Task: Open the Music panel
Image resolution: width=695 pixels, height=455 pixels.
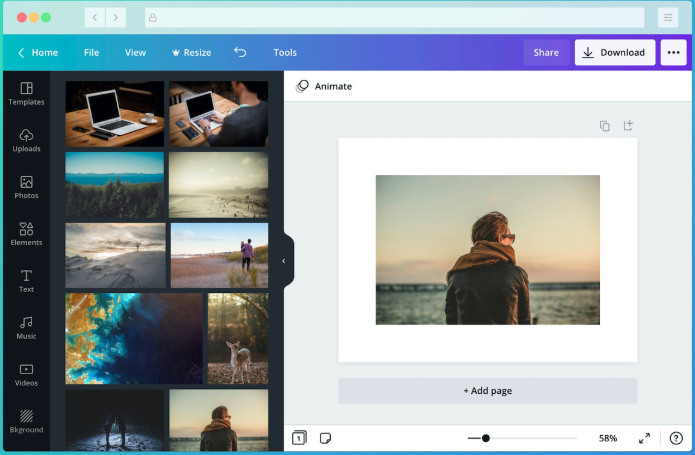Action: pyautogui.click(x=26, y=328)
